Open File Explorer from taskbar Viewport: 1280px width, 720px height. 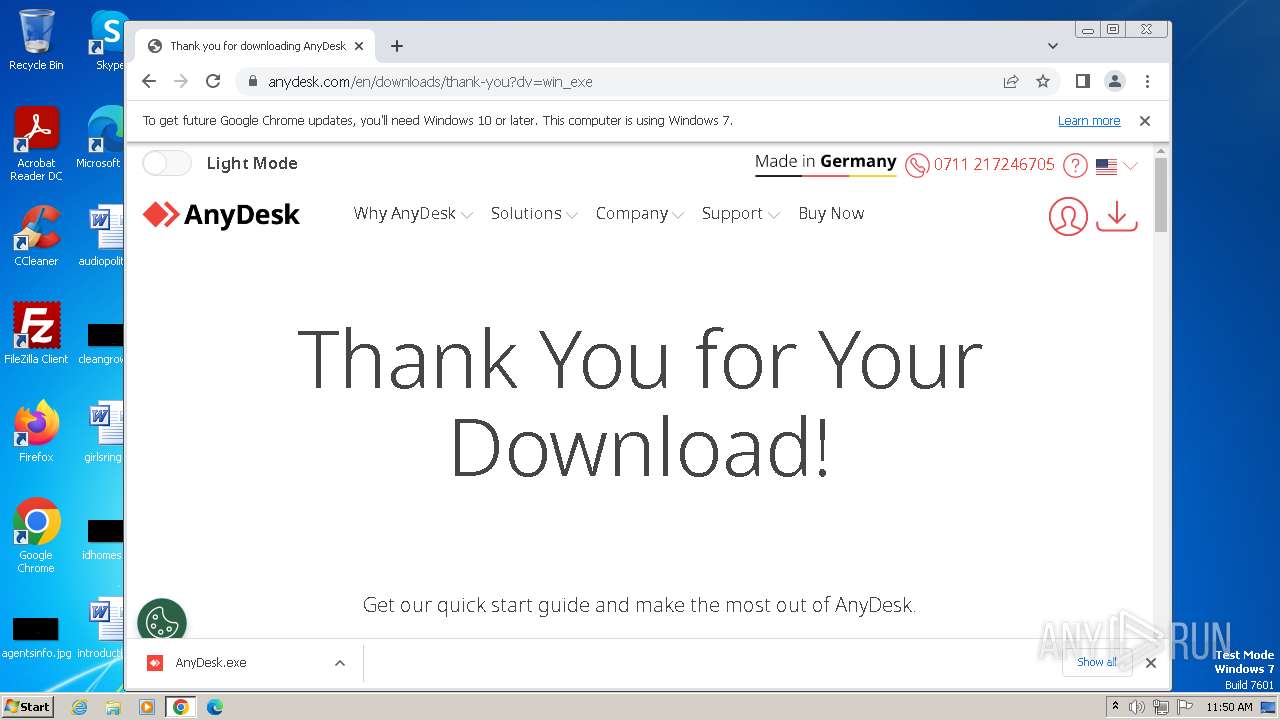pyautogui.click(x=113, y=707)
